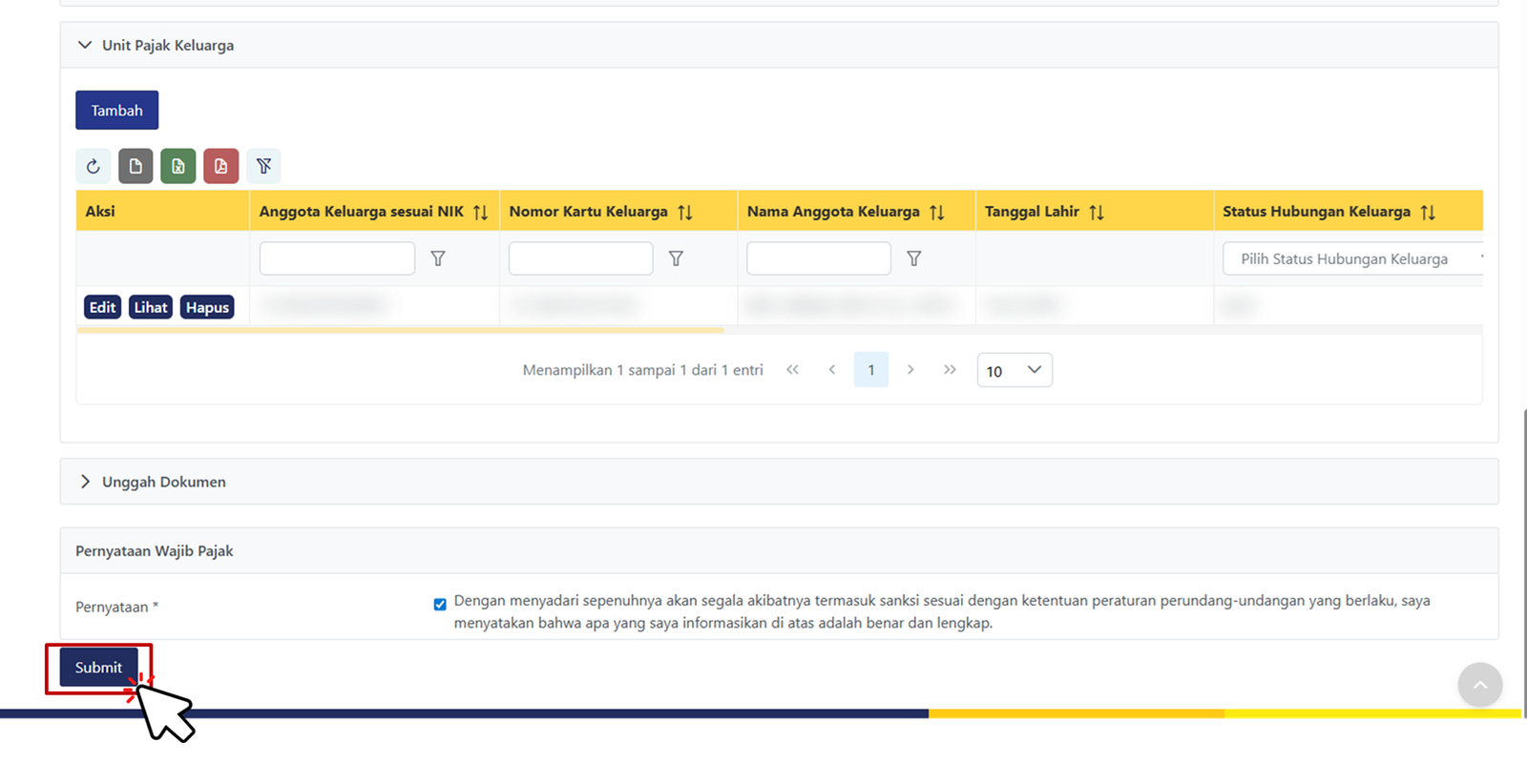Sort by Tanggal Lahir column

click(1097, 212)
